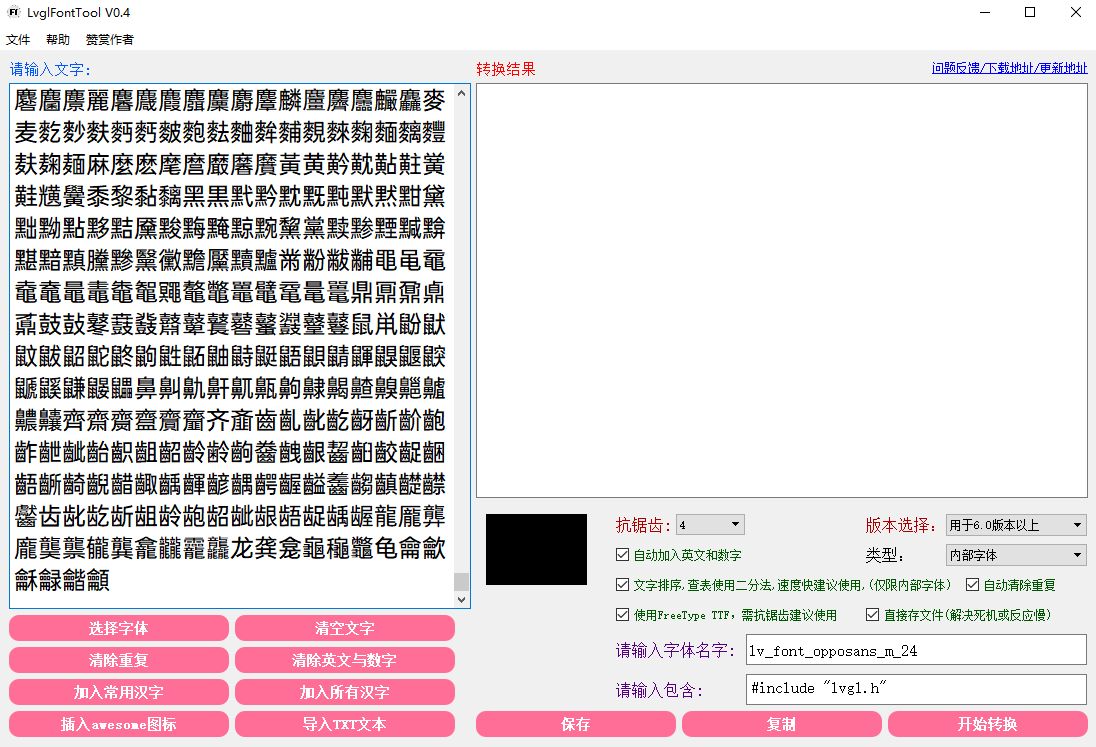This screenshot has width=1096, height=747.
Task: Open the 抗锯齿 dropdown
Action: (x=710, y=525)
